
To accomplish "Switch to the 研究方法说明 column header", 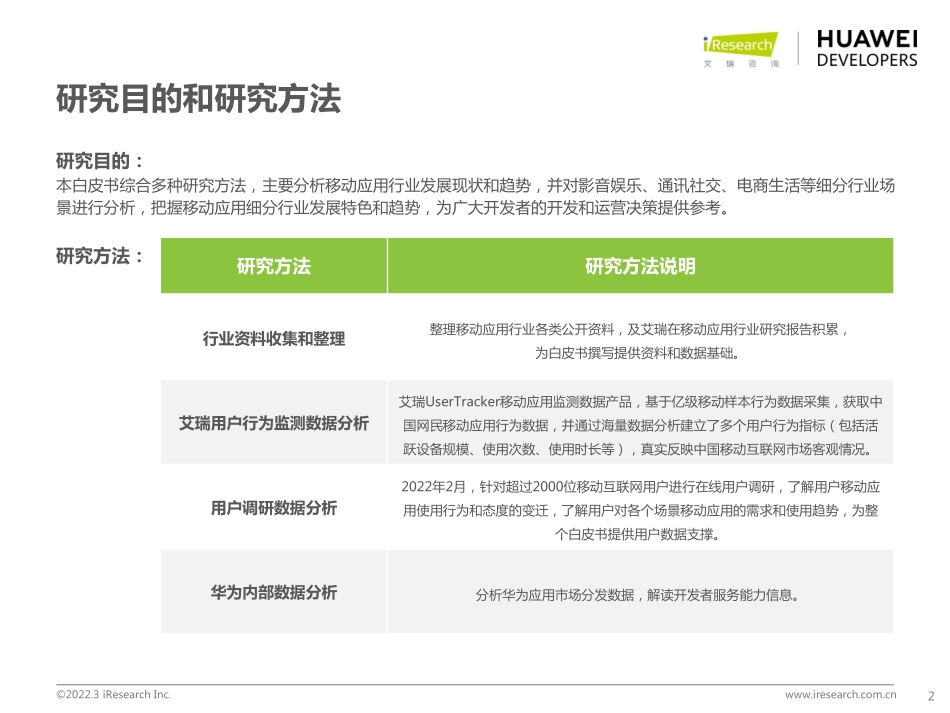I will point(640,266).
